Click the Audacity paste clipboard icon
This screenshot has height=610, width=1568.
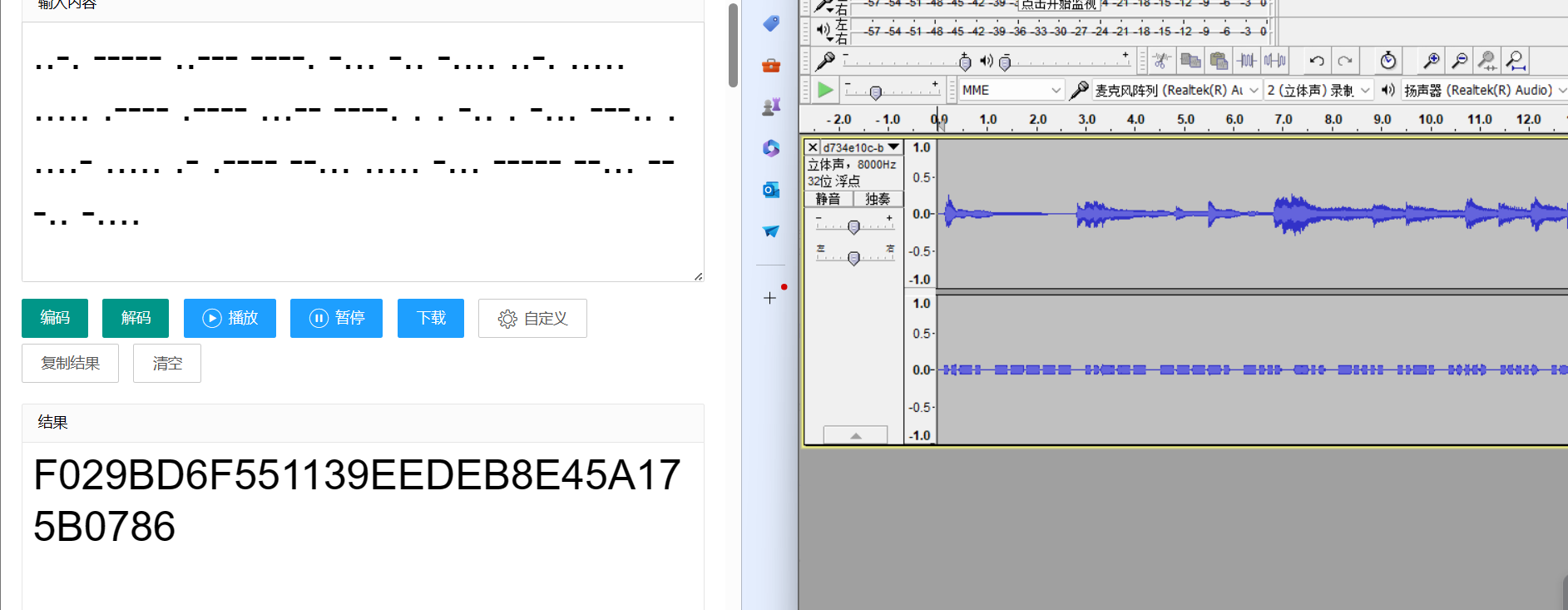(x=1219, y=61)
